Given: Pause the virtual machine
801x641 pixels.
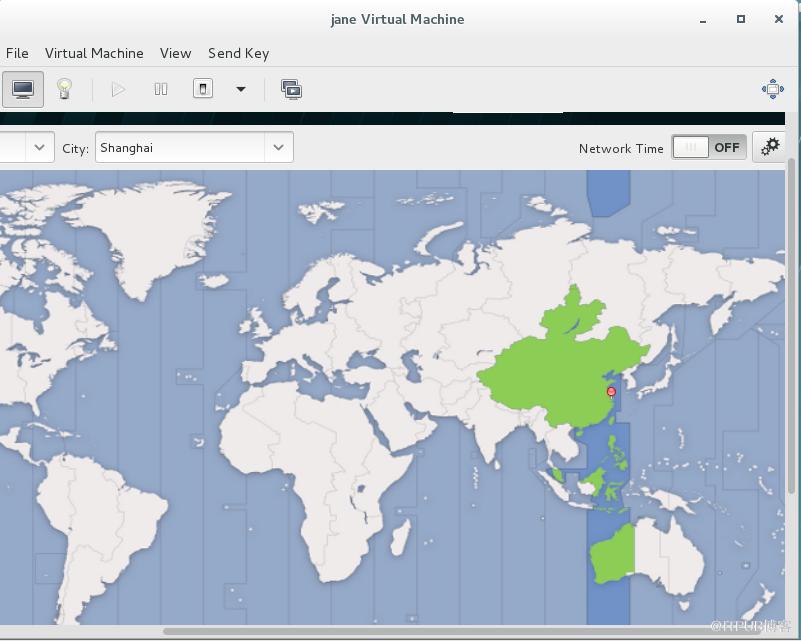Looking at the screenshot, I should pyautogui.click(x=161, y=89).
